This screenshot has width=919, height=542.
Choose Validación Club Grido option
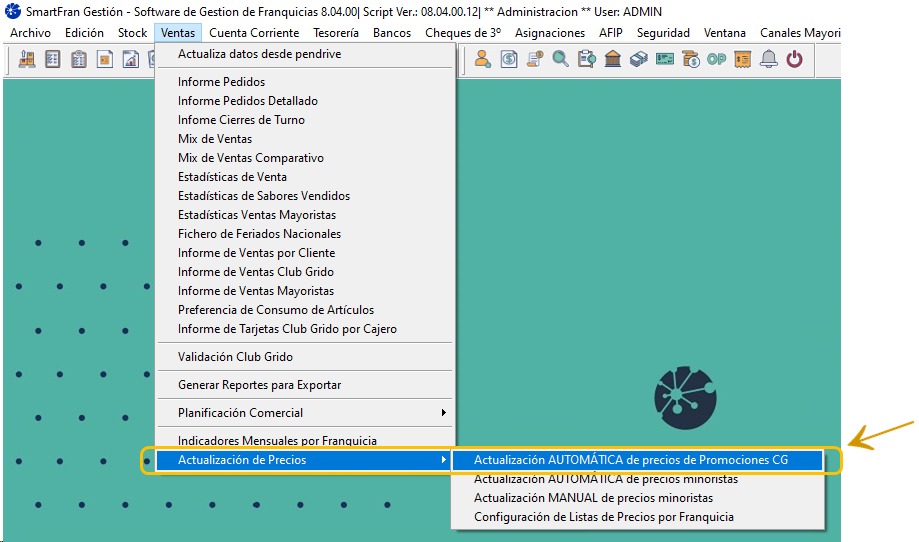click(x=235, y=357)
